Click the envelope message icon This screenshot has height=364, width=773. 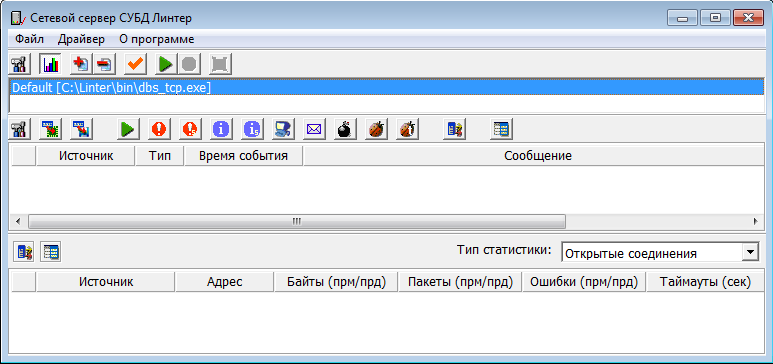(x=314, y=129)
